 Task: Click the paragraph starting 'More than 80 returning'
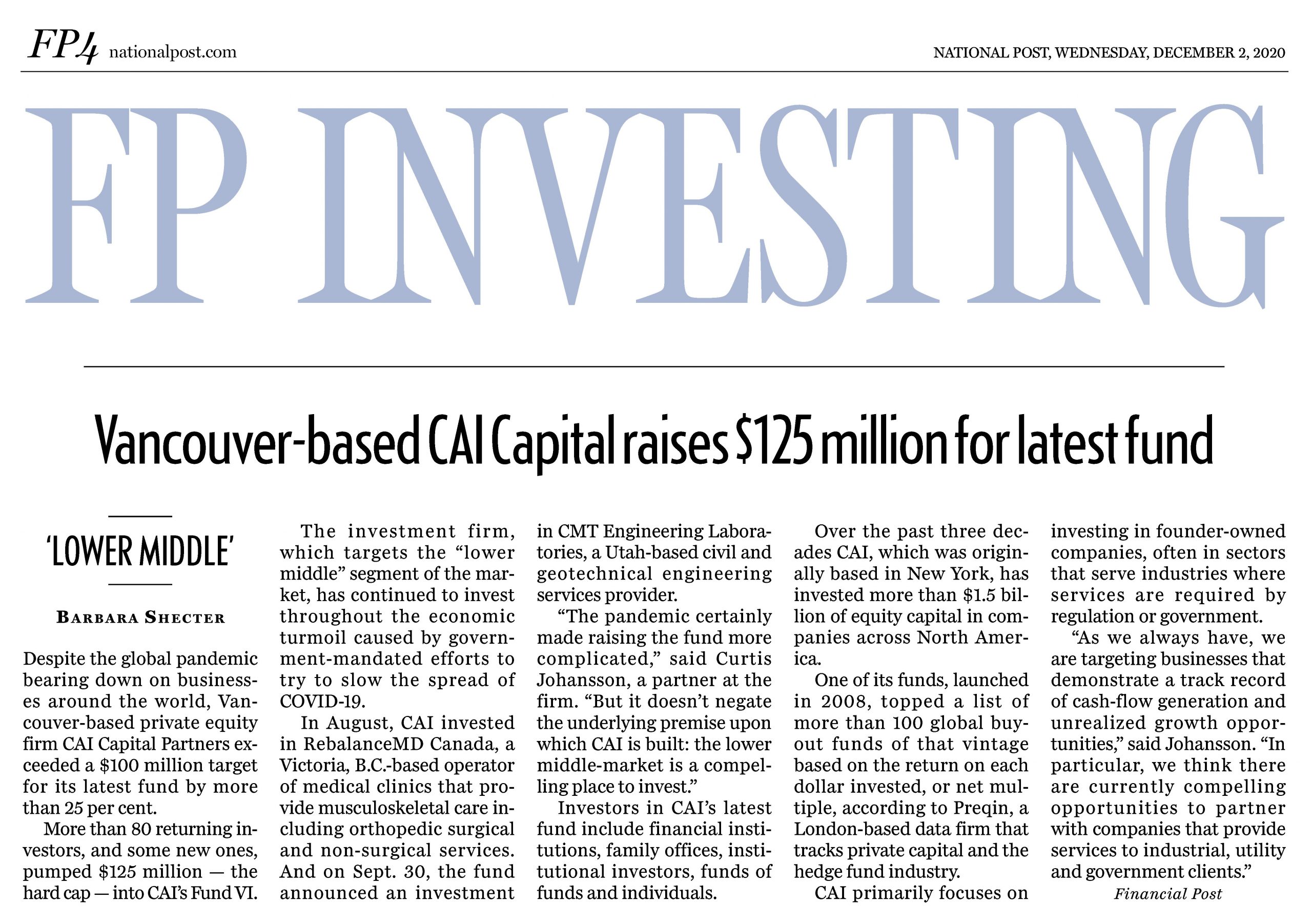pyautogui.click(x=140, y=860)
